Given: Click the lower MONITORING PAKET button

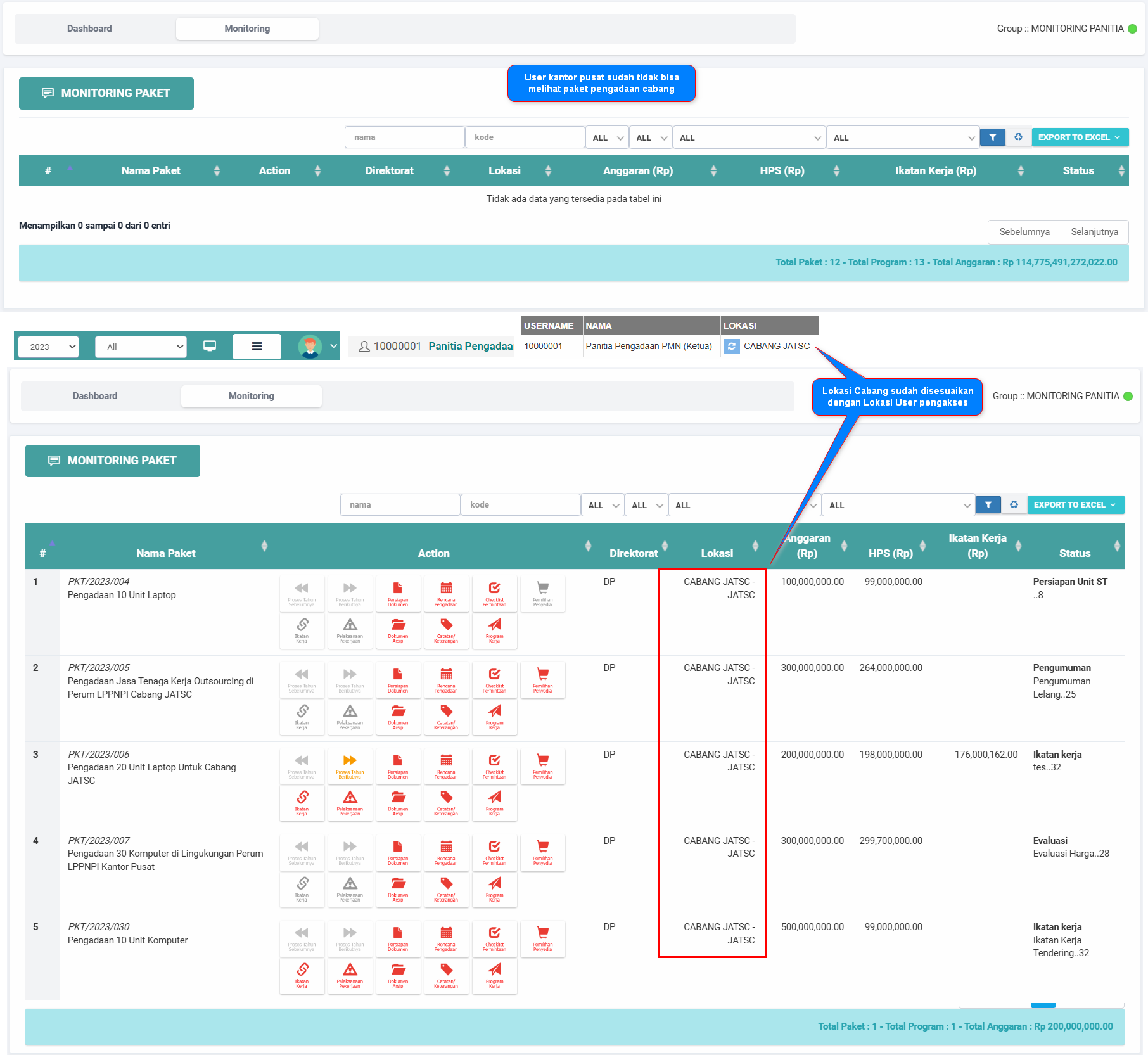Looking at the screenshot, I should pyautogui.click(x=113, y=461).
